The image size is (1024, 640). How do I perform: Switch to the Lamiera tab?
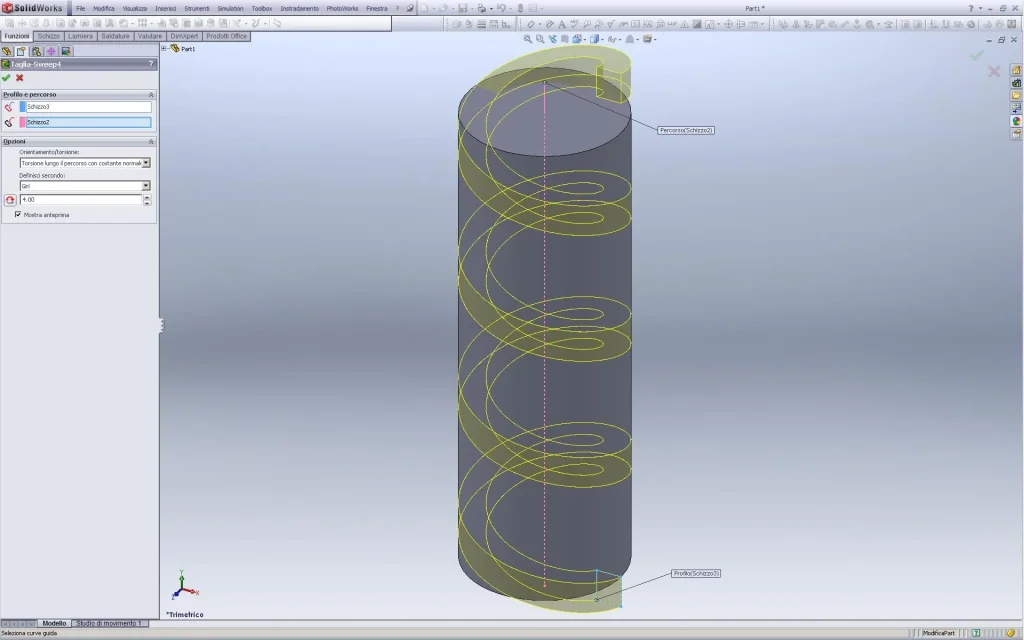click(x=80, y=37)
